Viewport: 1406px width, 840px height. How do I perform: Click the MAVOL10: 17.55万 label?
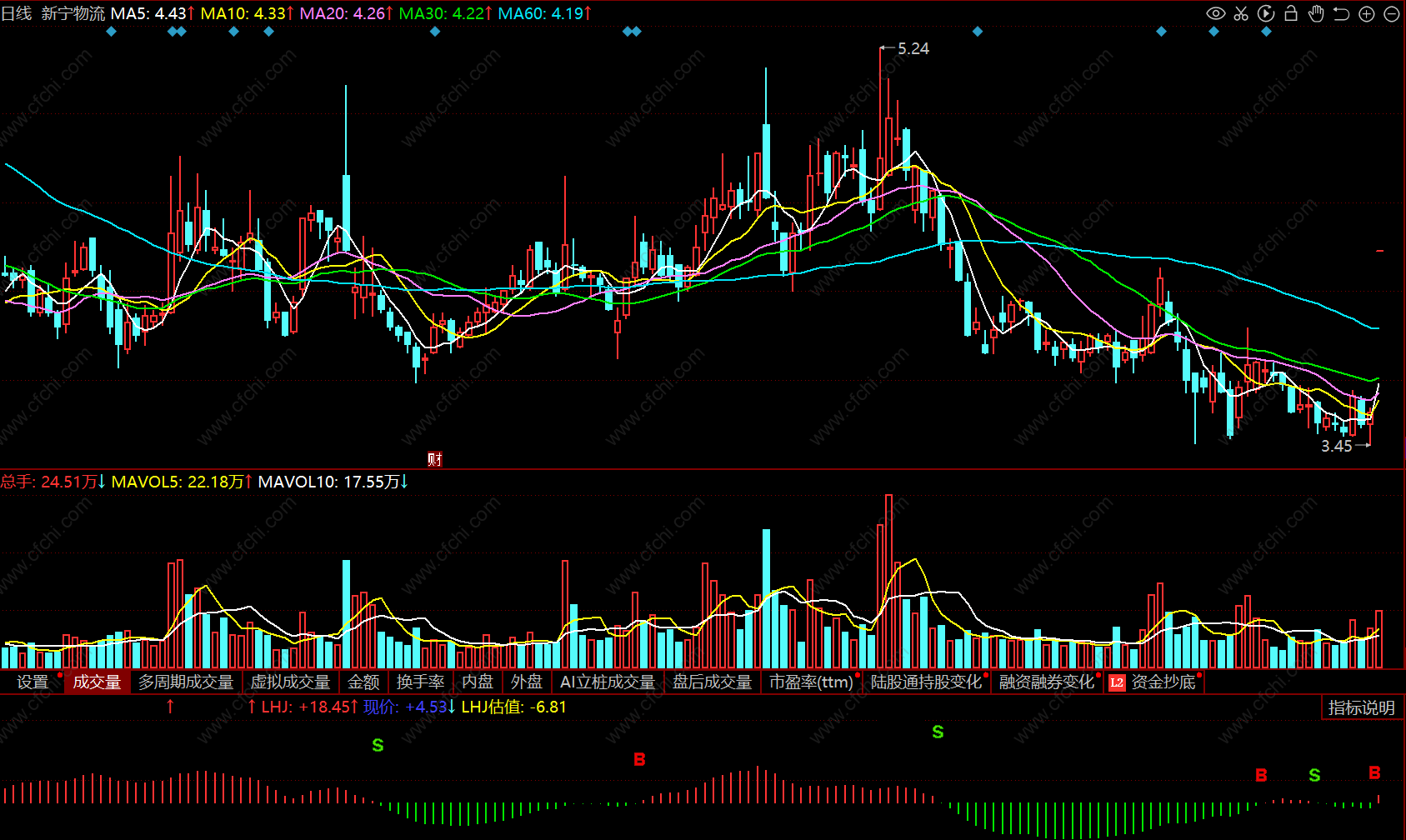[x=333, y=482]
